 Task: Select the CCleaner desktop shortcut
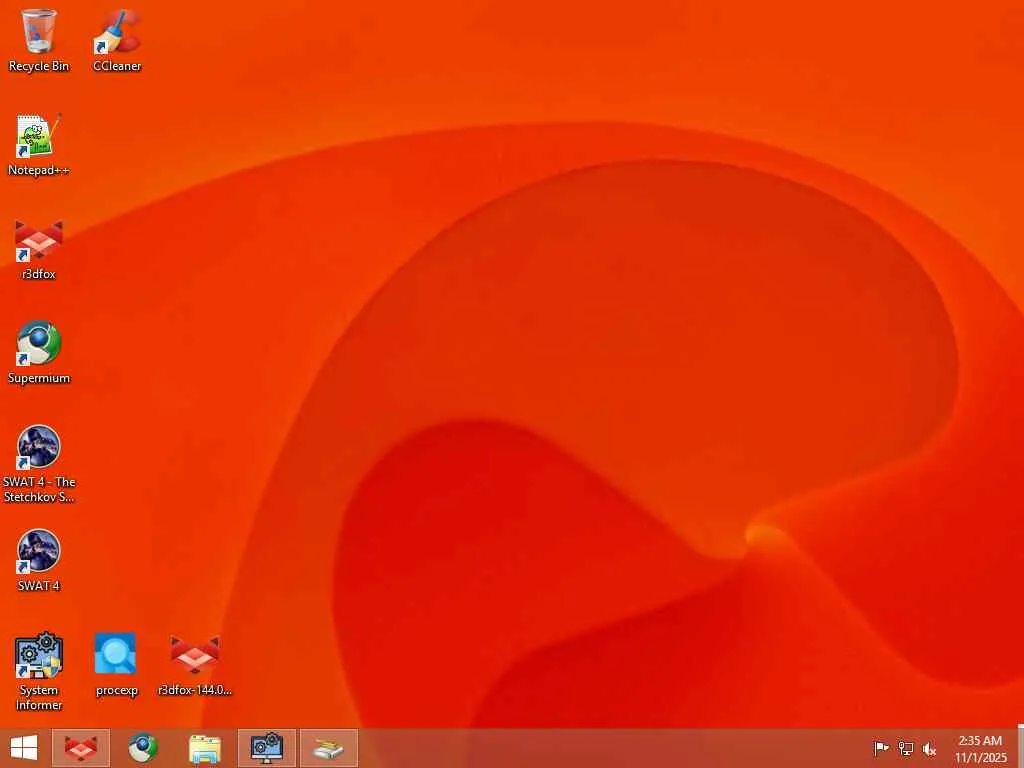point(117,40)
